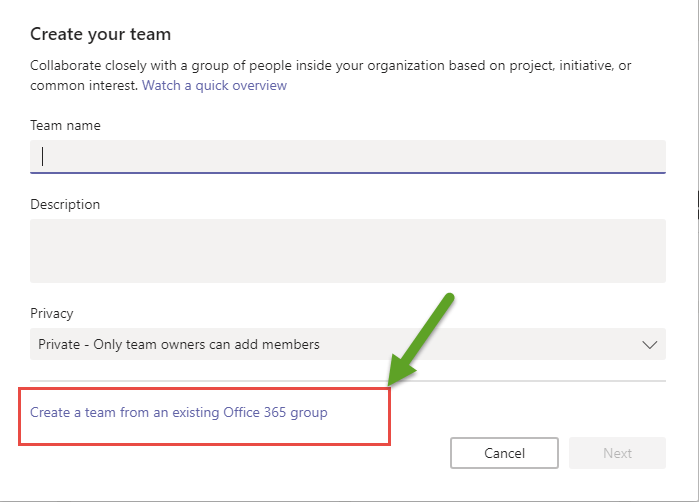Click the blinking text cursor in Team name

[x=43, y=156]
